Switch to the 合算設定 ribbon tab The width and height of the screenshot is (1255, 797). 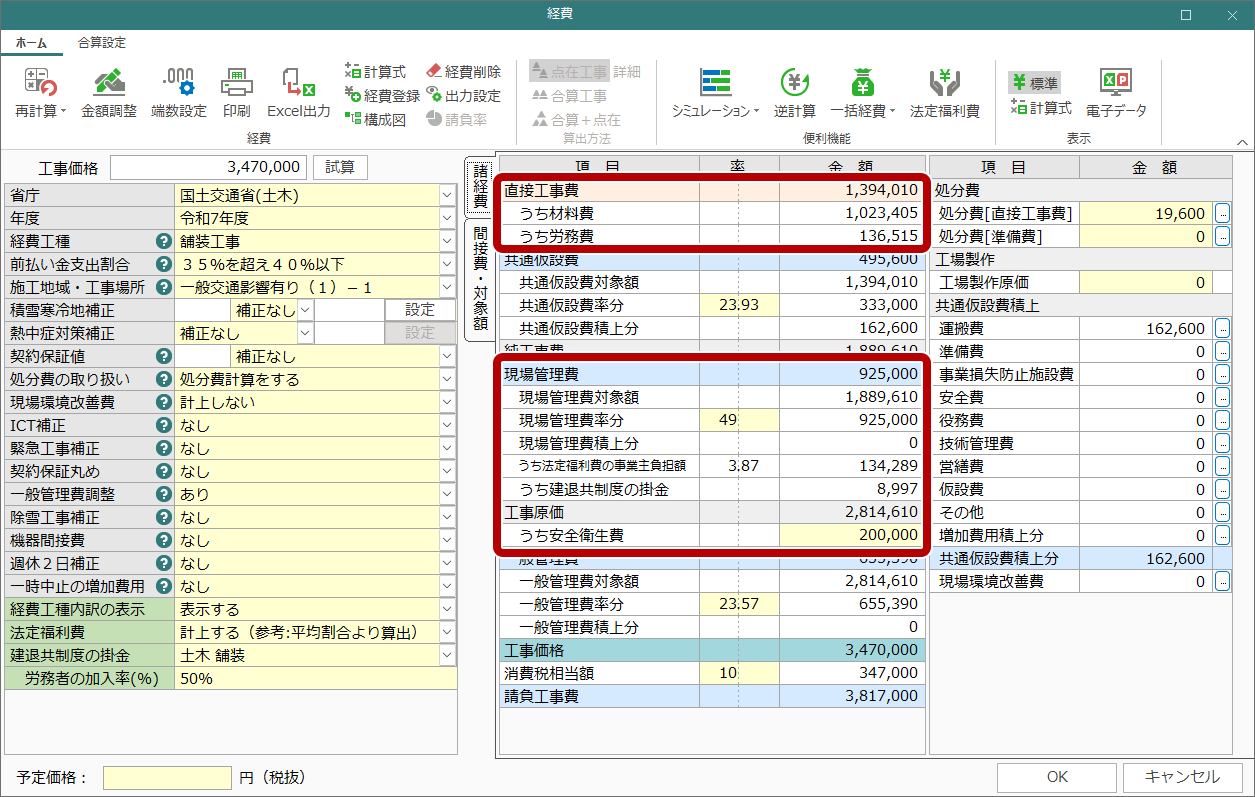point(102,43)
